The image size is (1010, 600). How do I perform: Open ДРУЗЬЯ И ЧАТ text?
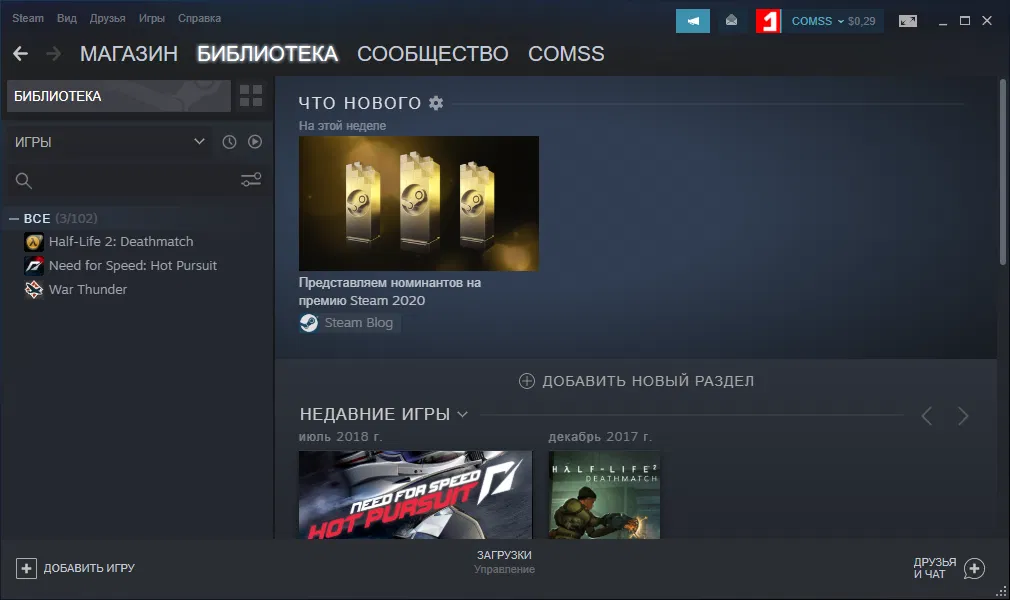935,568
